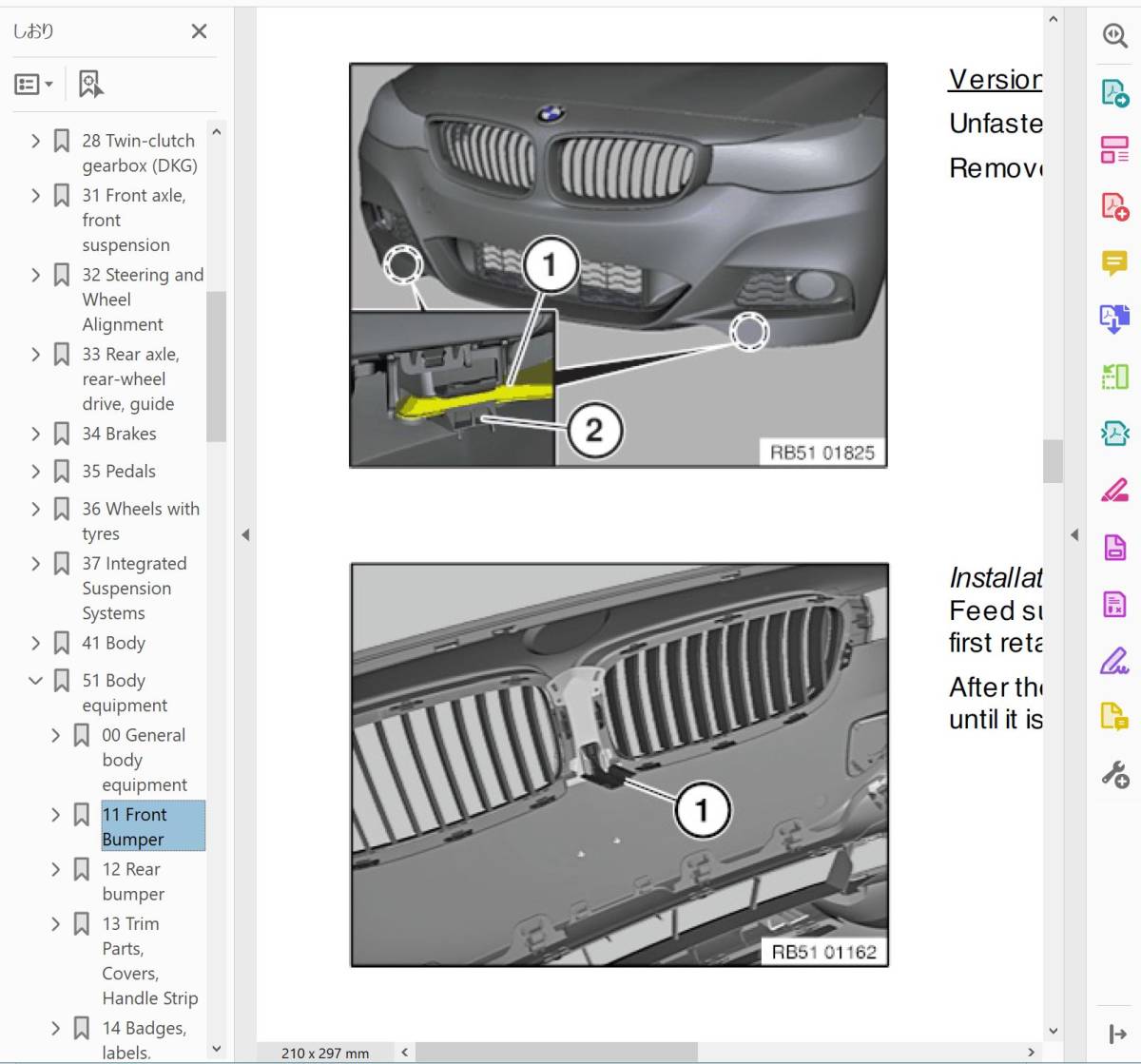The height and width of the screenshot is (1064, 1141).
Task: Open the green Organize Pages tool
Action: pyautogui.click(x=1114, y=377)
